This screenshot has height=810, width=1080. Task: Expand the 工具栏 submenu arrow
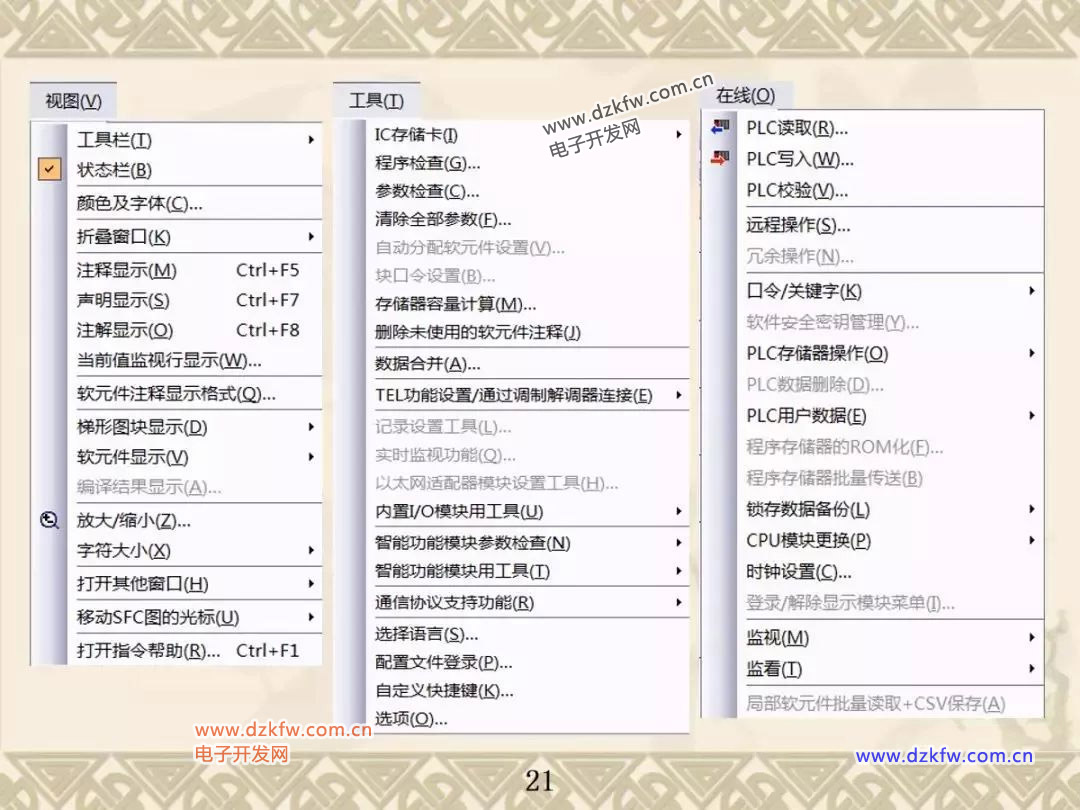311,140
